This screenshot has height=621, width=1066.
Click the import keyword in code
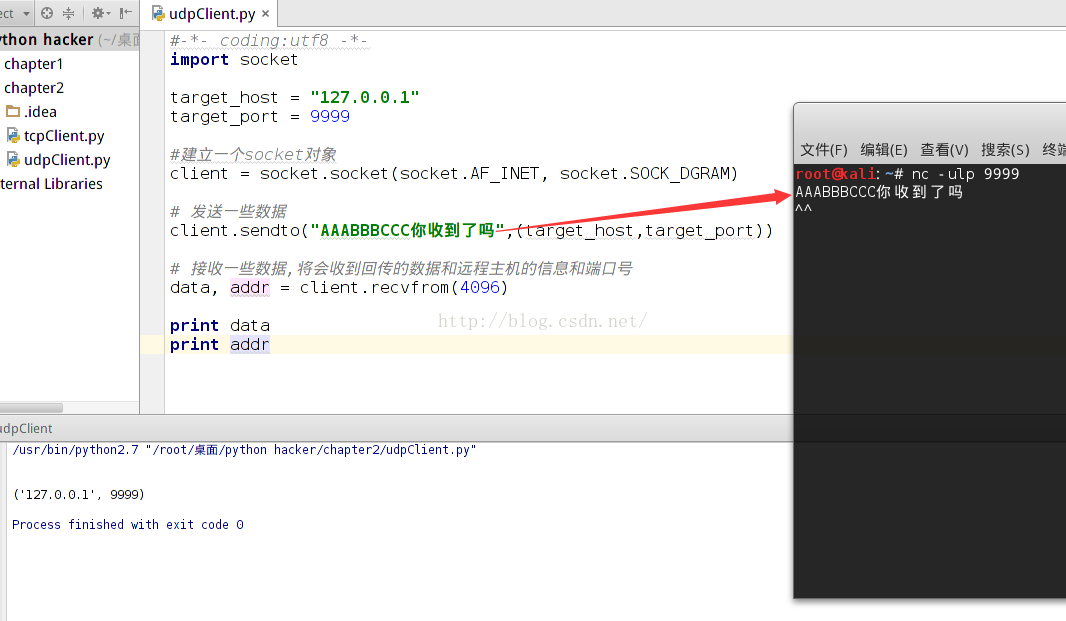click(x=199, y=60)
